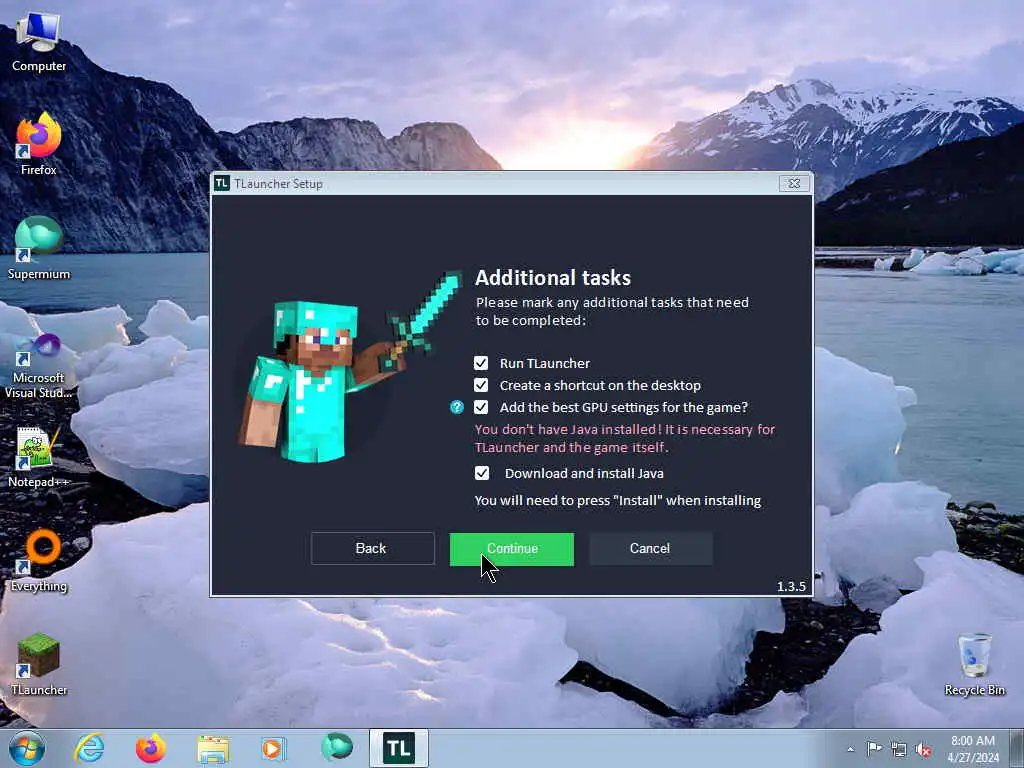This screenshot has height=768, width=1024.
Task: Show hidden system tray icons
Action: tap(850, 749)
